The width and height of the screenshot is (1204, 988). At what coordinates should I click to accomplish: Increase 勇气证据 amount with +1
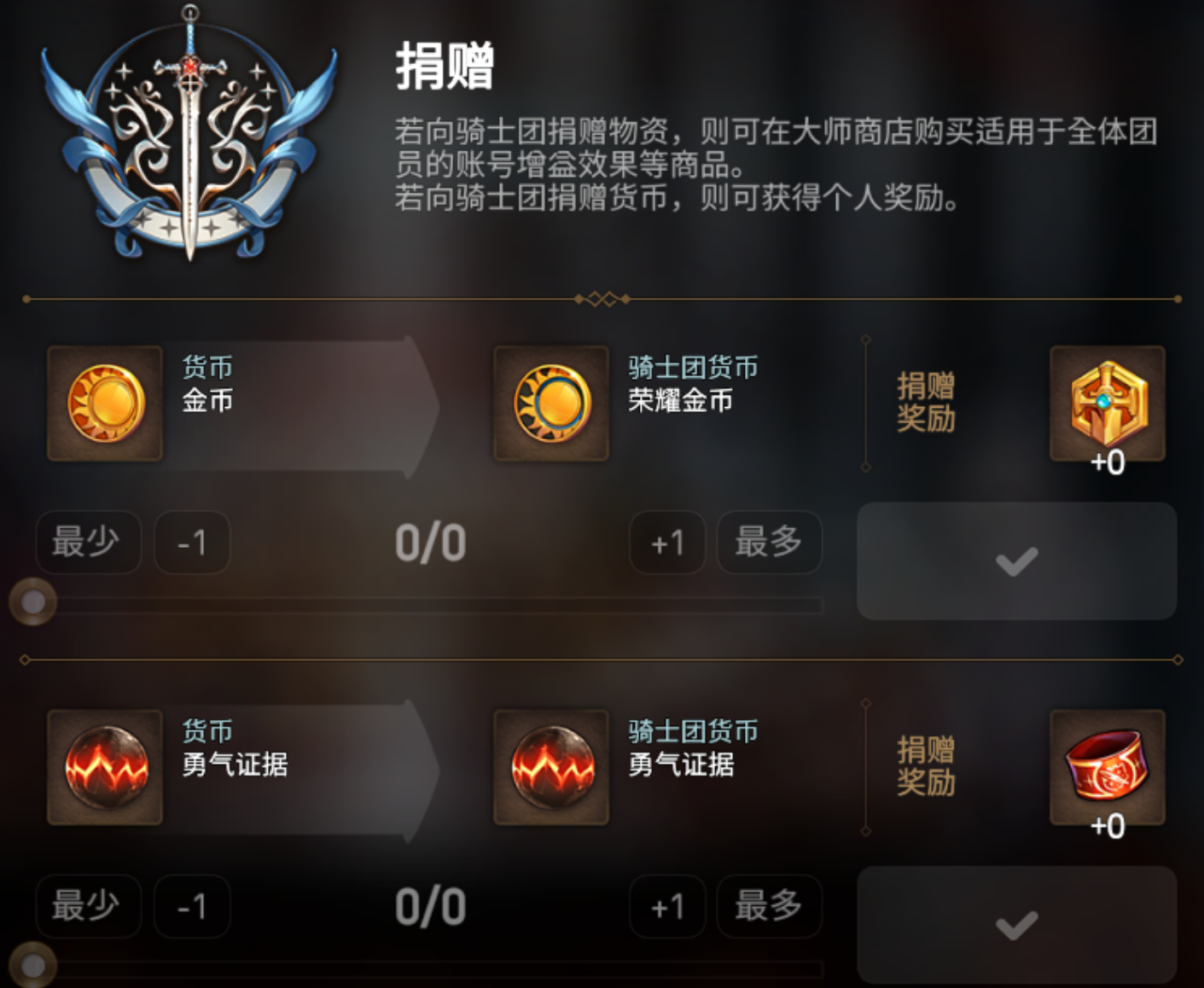(x=667, y=906)
